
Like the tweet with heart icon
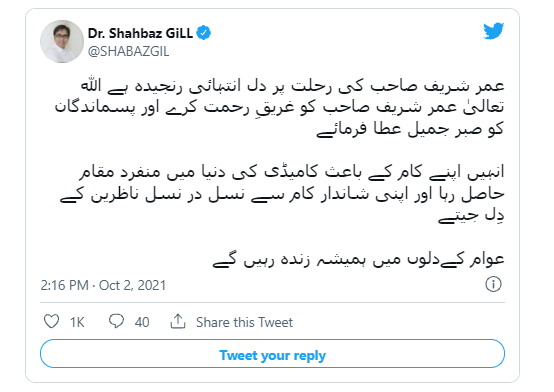pos(52,321)
